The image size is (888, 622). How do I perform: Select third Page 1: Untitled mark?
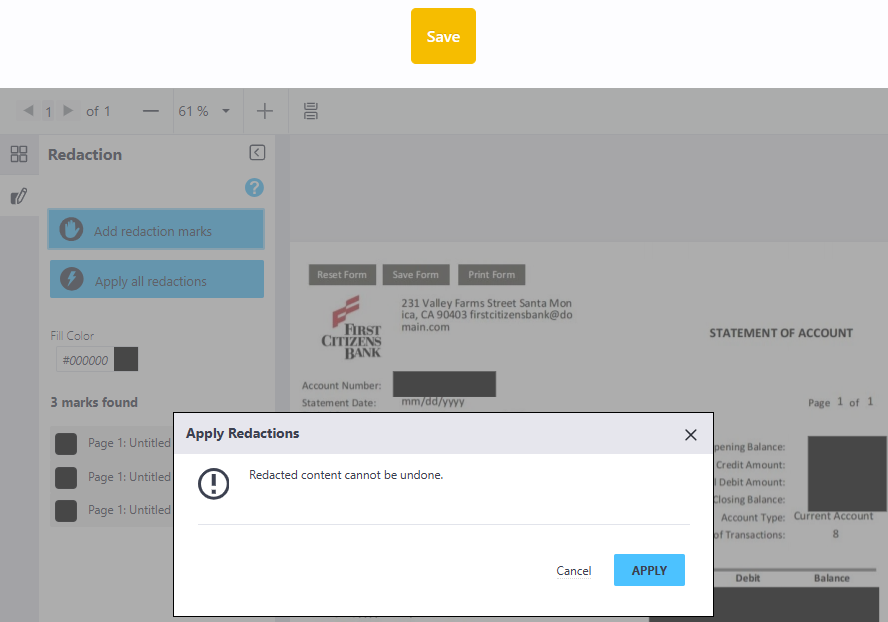pos(112,510)
